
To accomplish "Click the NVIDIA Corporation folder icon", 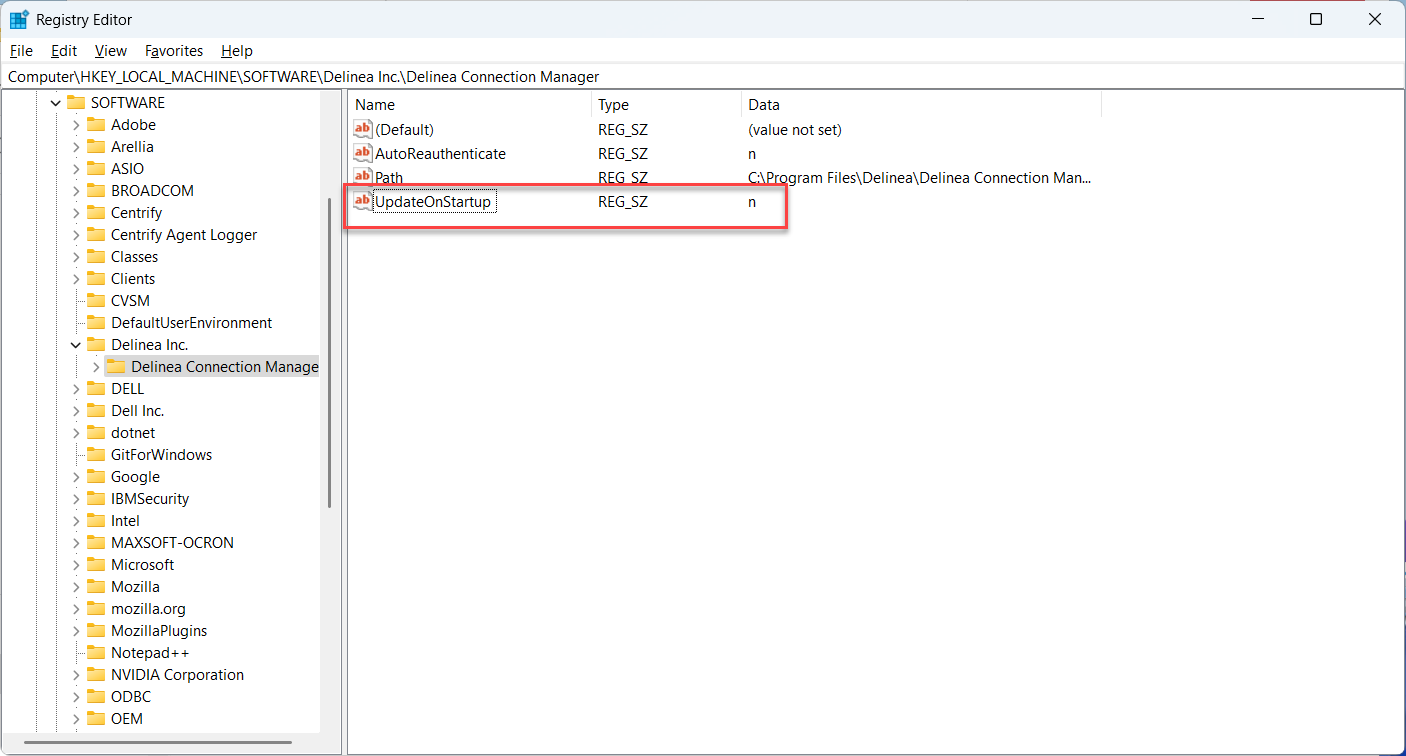I will [x=96, y=675].
